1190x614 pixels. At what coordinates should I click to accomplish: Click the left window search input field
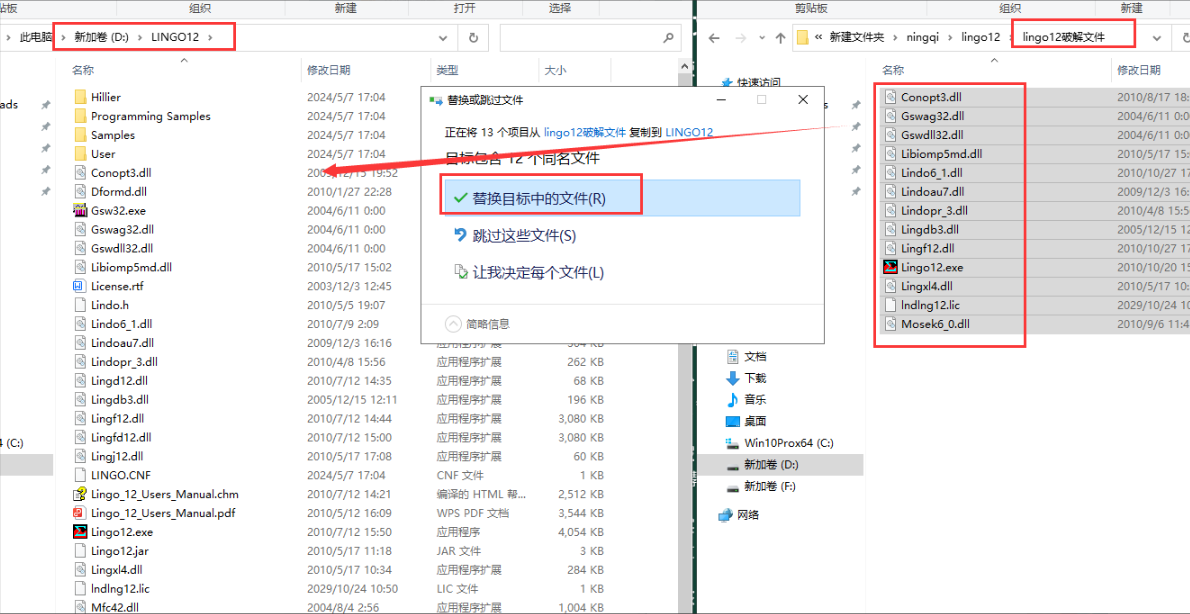point(590,37)
